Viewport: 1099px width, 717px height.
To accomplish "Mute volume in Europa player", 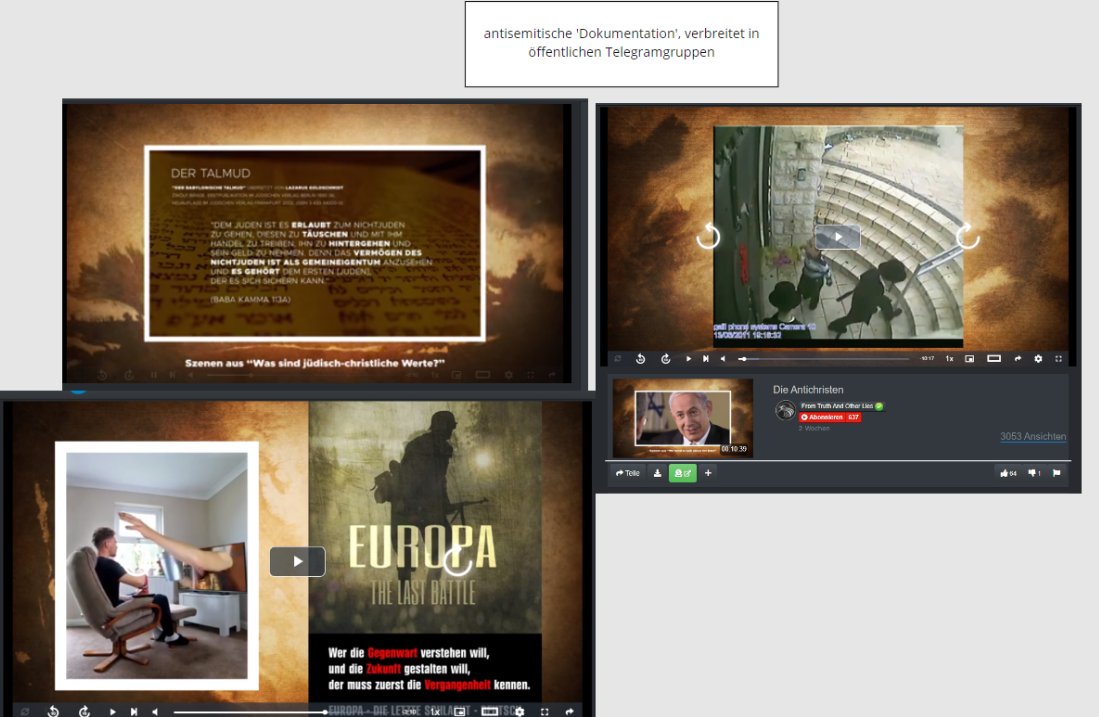I will pos(155,711).
